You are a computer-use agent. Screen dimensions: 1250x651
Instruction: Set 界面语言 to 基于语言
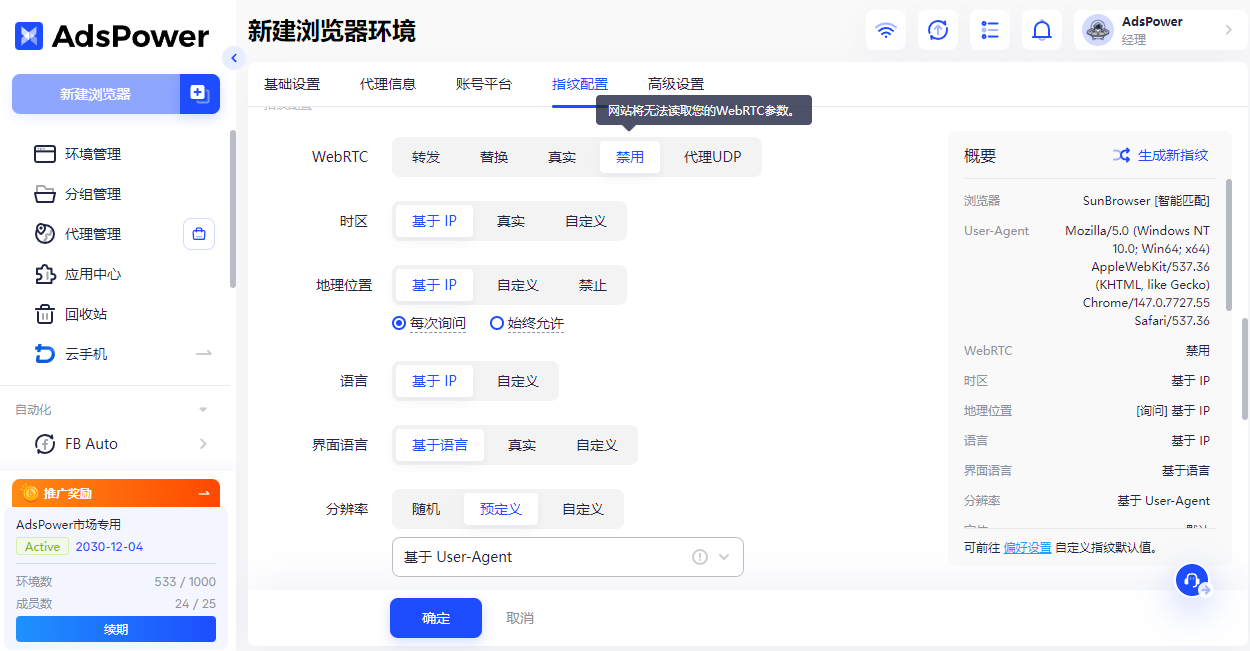point(440,445)
